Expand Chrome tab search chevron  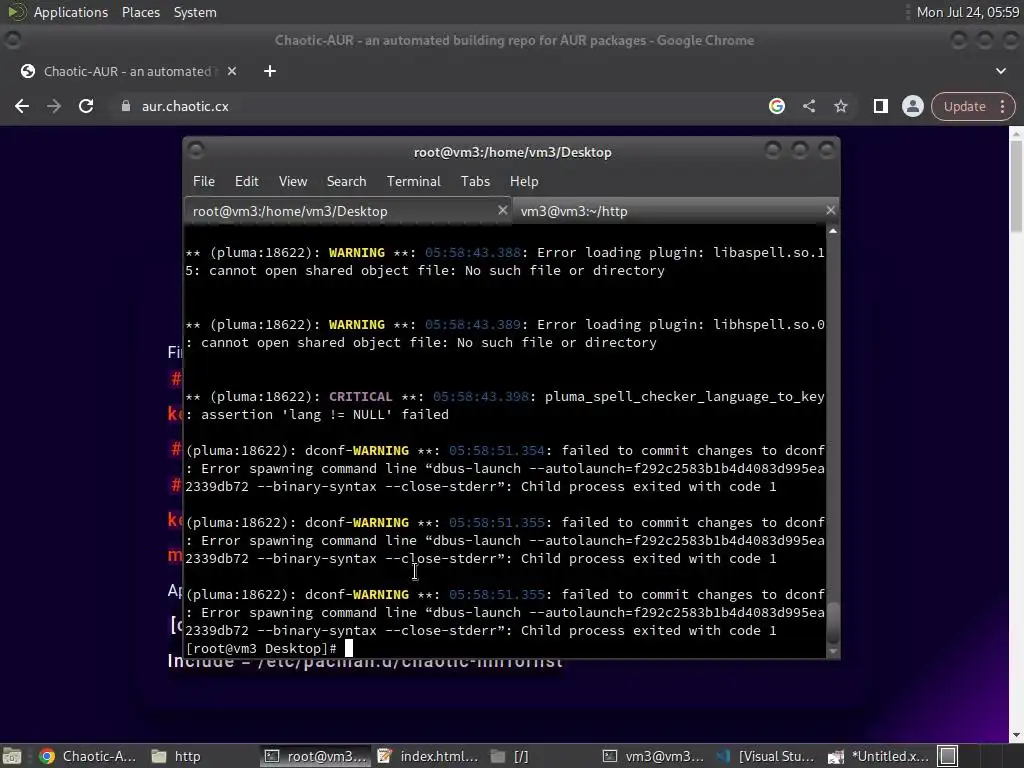(x=1000, y=71)
